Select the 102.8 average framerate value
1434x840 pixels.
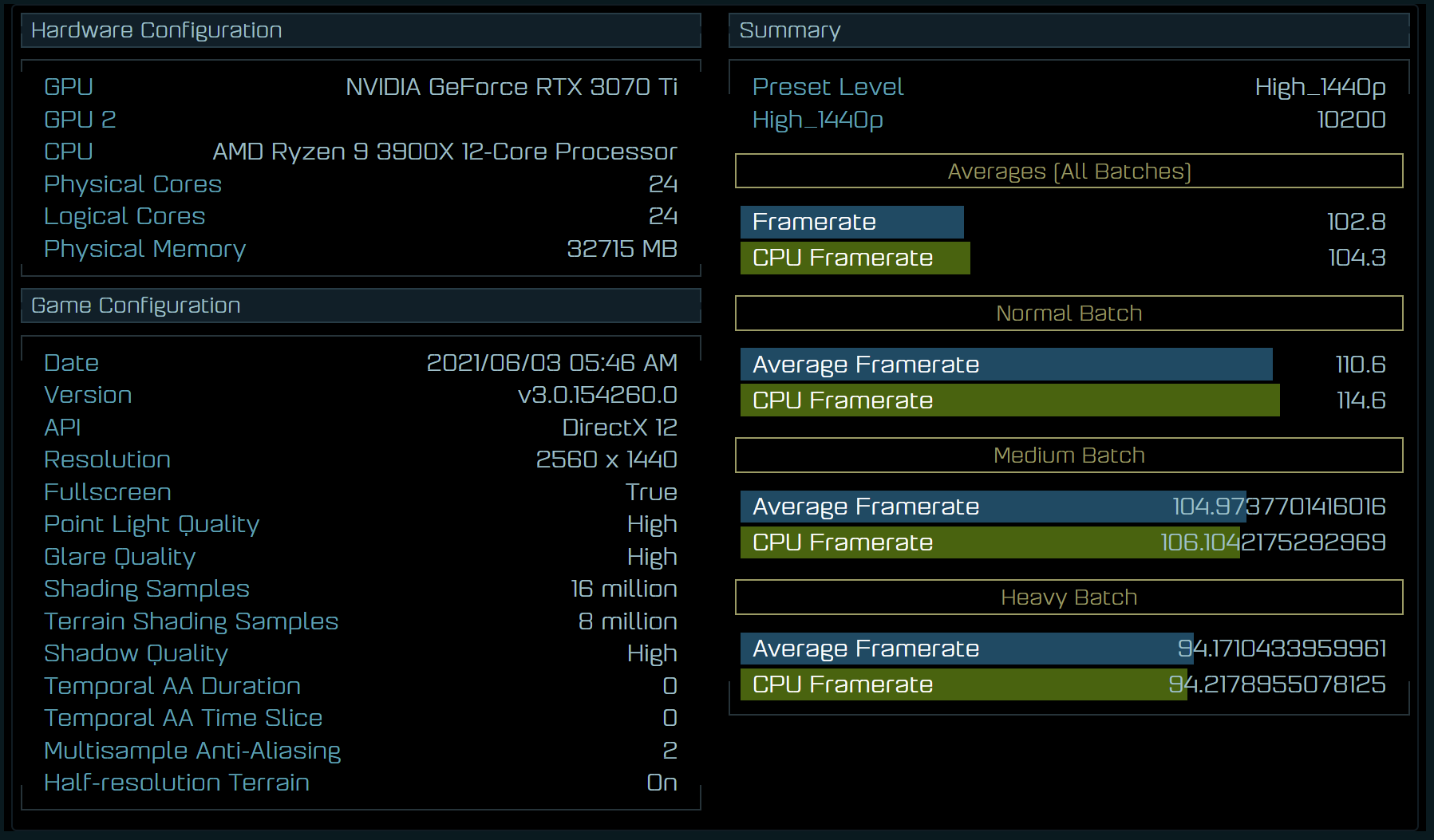(1356, 222)
